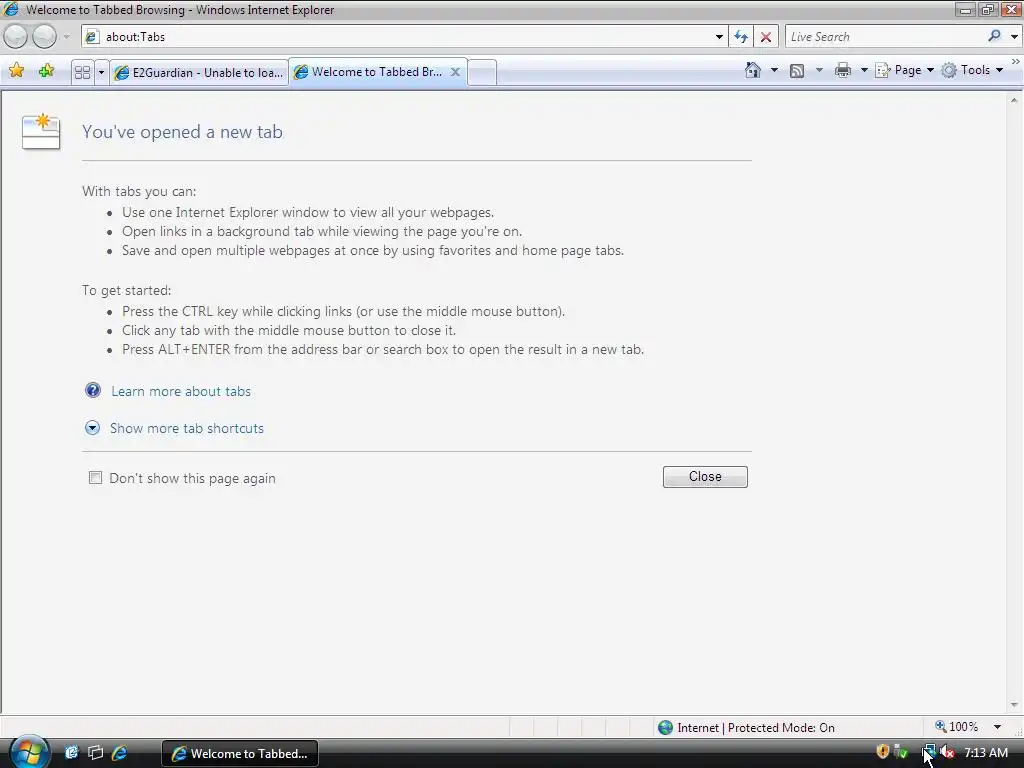Image resolution: width=1024 pixels, height=768 pixels.
Task: Open the Favorites Center star
Action: tap(16, 71)
